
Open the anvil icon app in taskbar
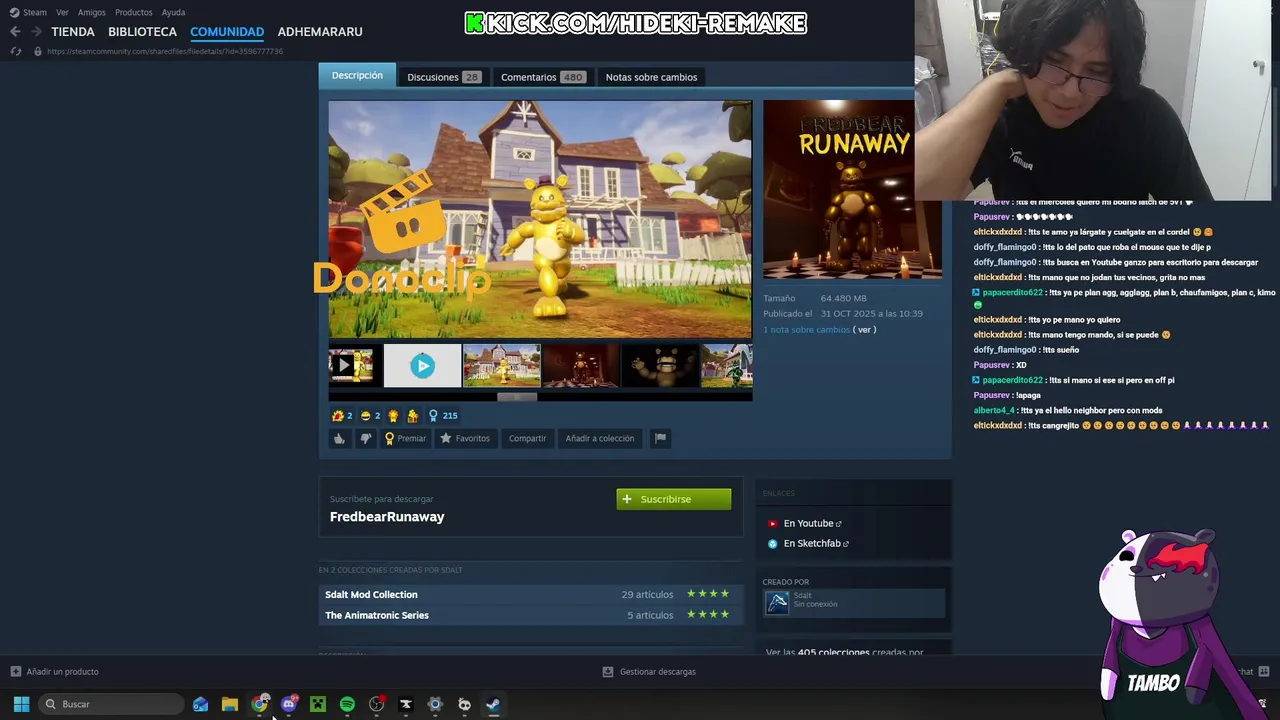[x=406, y=704]
